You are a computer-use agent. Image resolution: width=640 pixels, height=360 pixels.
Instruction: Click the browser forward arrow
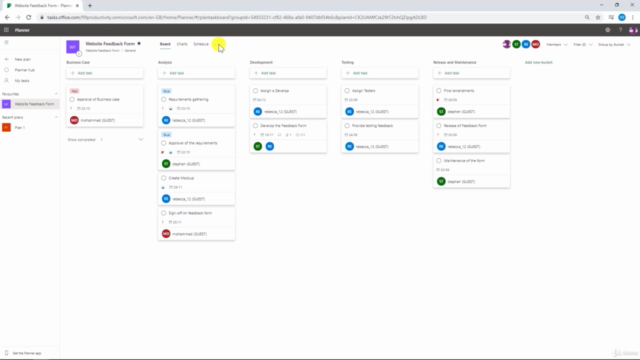(x=18, y=17)
